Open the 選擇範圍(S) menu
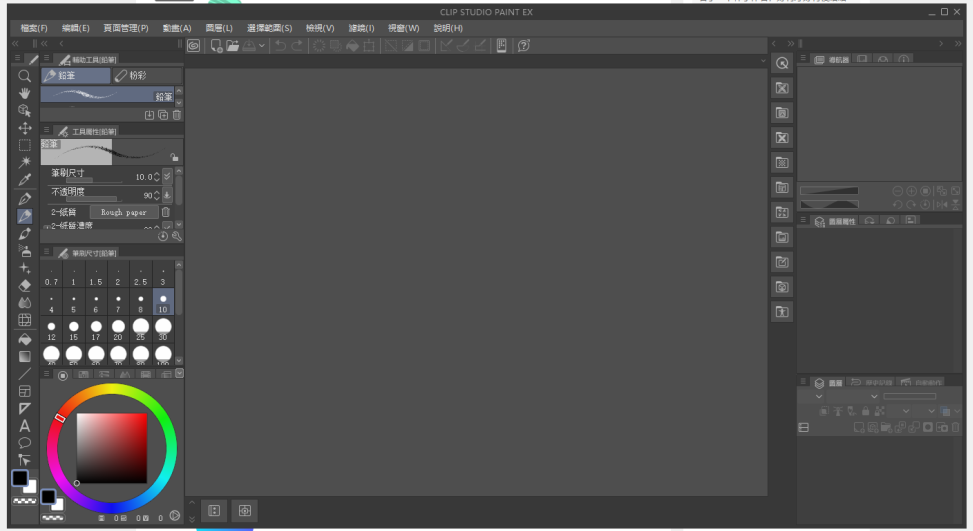973x531 pixels. pos(269,29)
